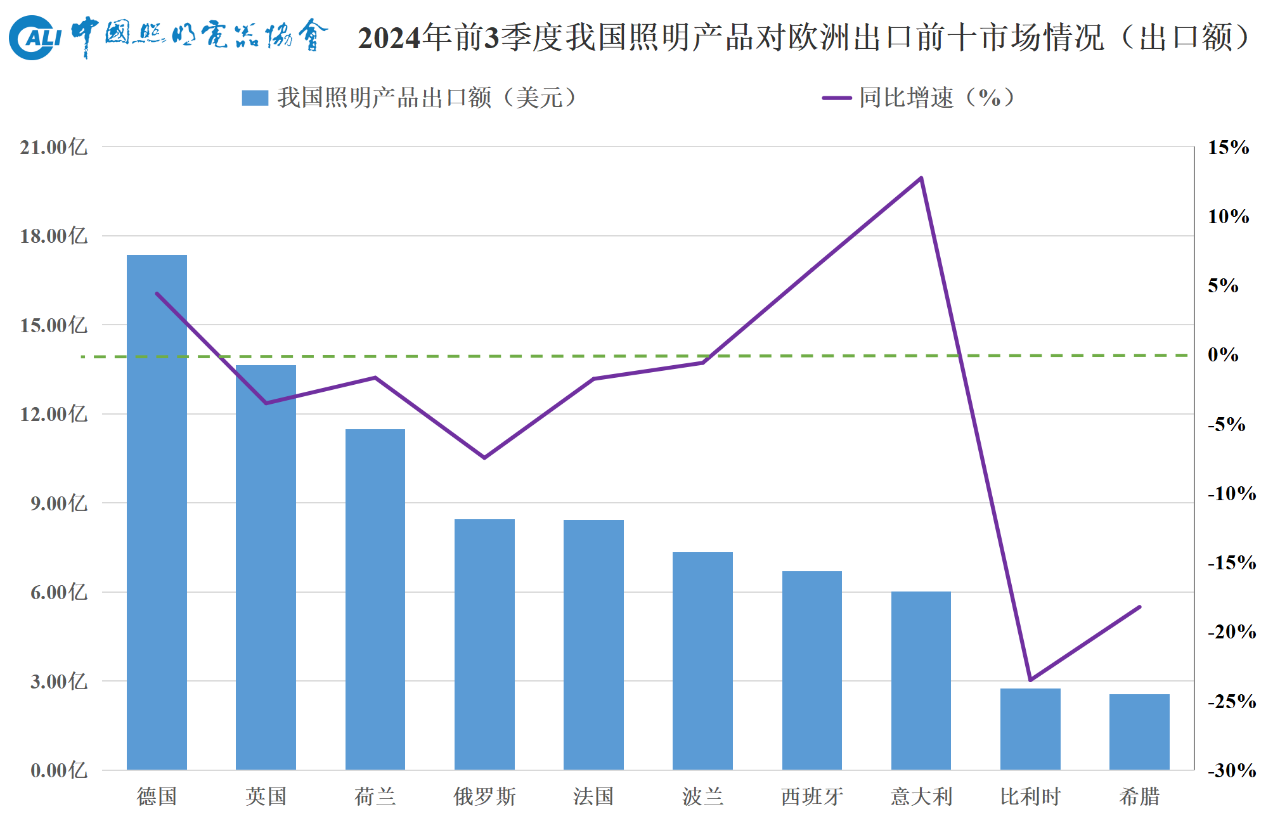Viewport: 1280px width, 837px height.
Task: Click axis label 西班牙
Action: pyautogui.click(x=812, y=797)
